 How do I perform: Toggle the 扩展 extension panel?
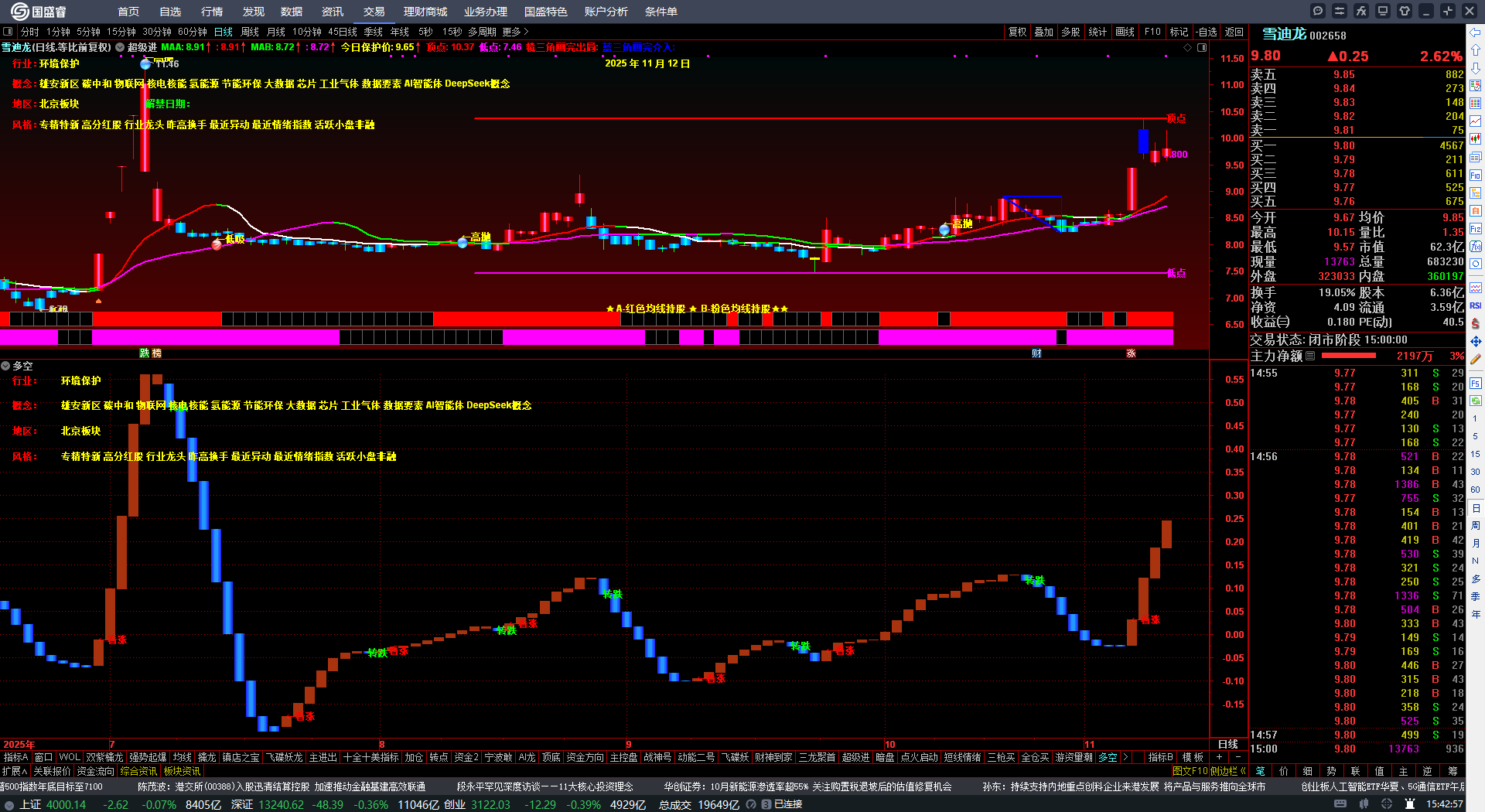pyautogui.click(x=15, y=771)
